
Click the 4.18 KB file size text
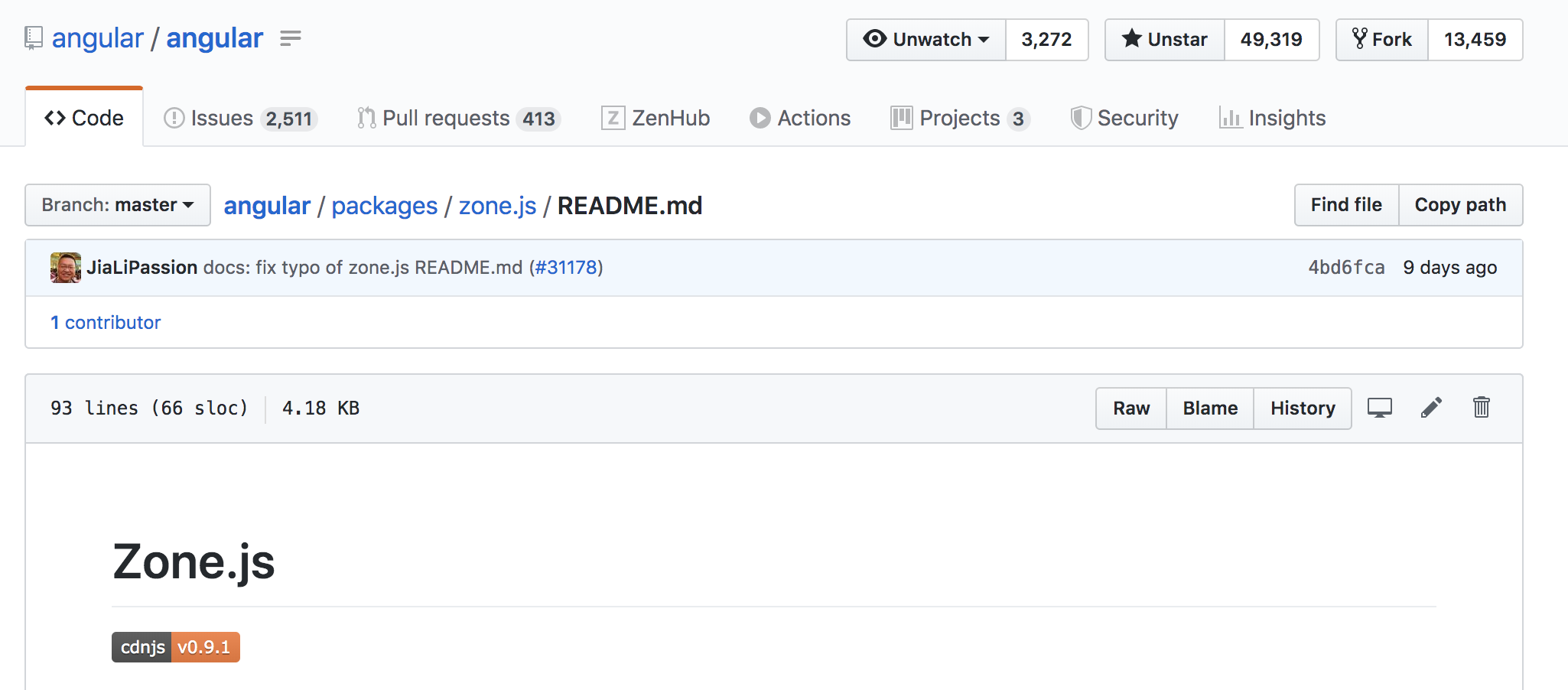tap(321, 408)
